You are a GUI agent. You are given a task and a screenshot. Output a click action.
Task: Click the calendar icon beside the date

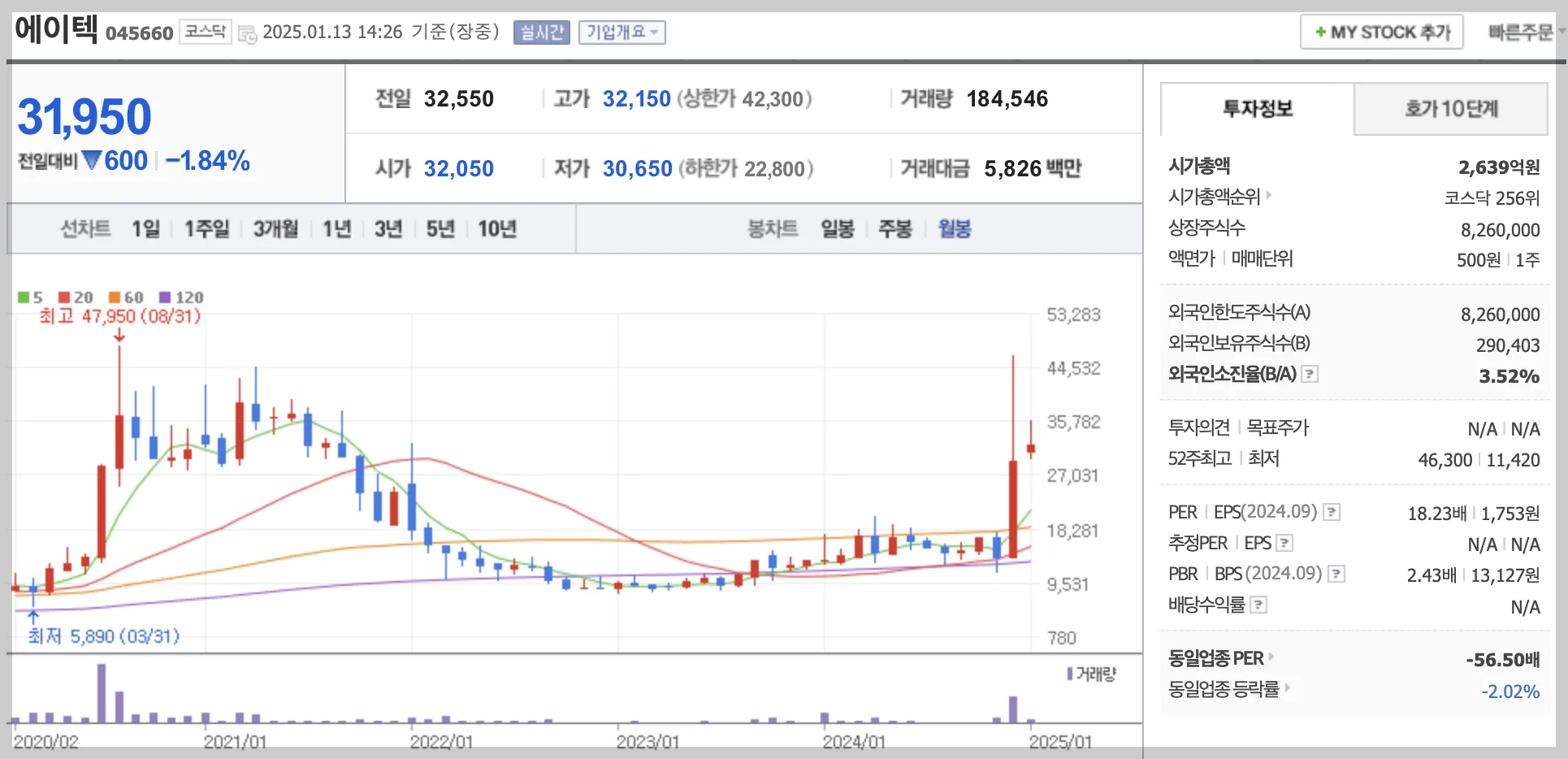(247, 34)
